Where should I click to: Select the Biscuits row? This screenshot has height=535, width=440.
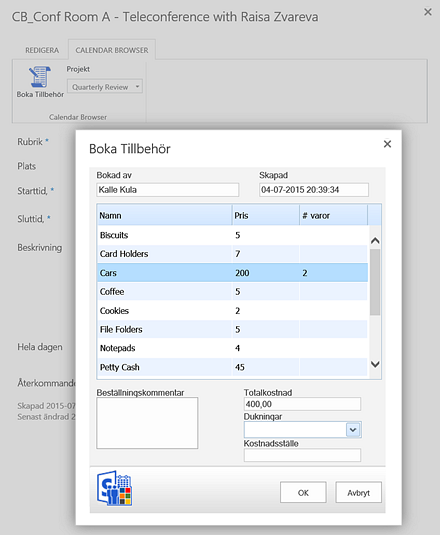tap(232, 235)
